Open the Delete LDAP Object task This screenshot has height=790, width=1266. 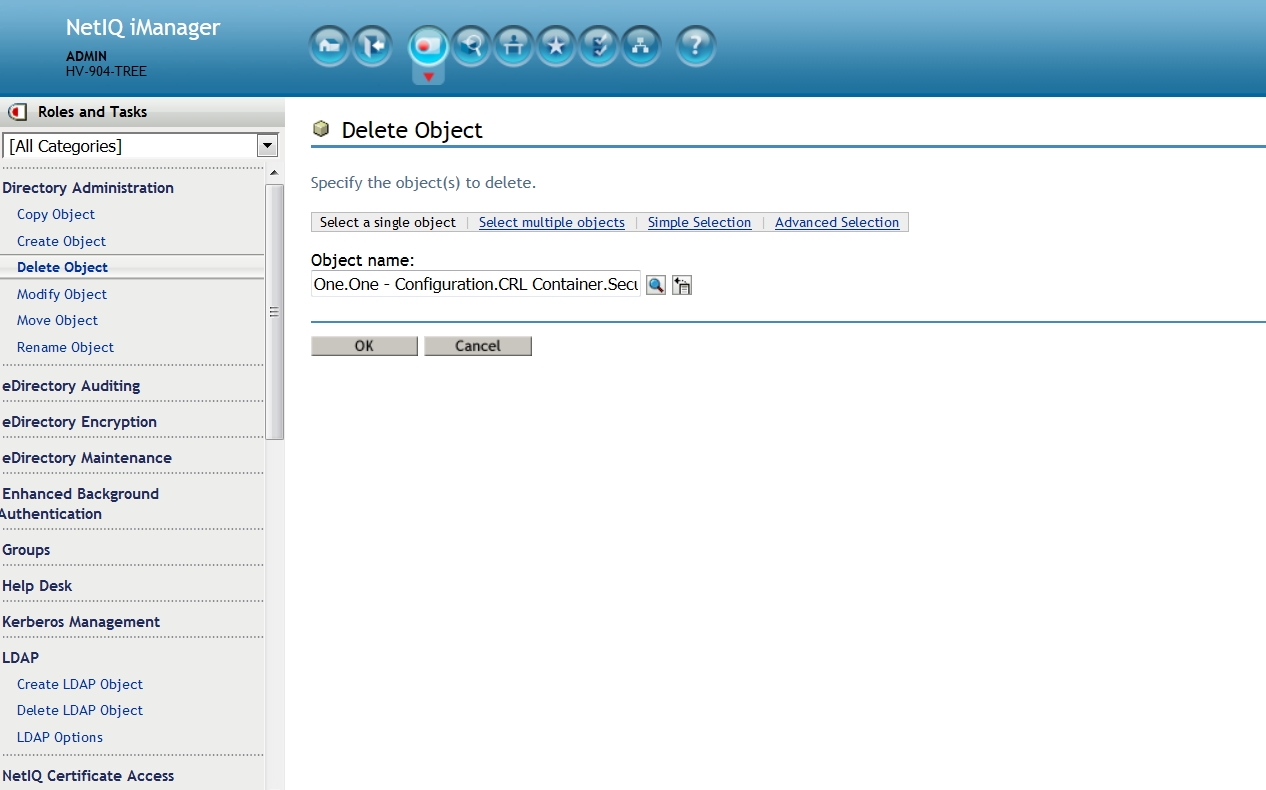[x=80, y=711]
